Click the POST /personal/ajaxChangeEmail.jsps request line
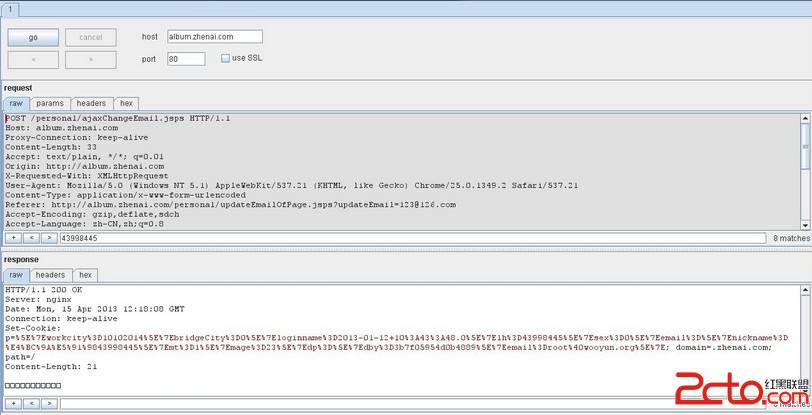Image resolution: width=812 pixels, height=415 pixels. 118,118
